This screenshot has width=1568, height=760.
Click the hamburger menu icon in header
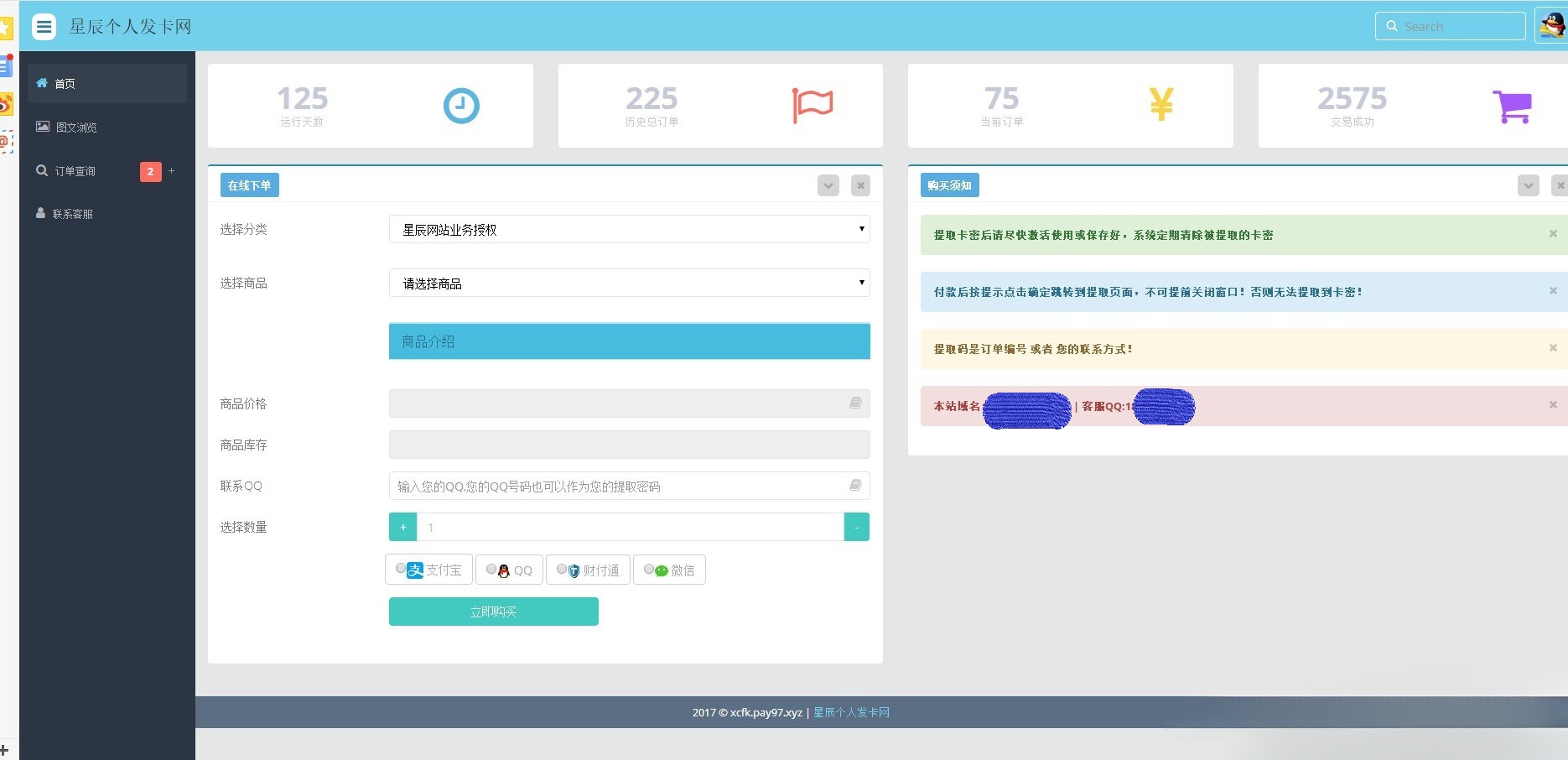point(44,27)
